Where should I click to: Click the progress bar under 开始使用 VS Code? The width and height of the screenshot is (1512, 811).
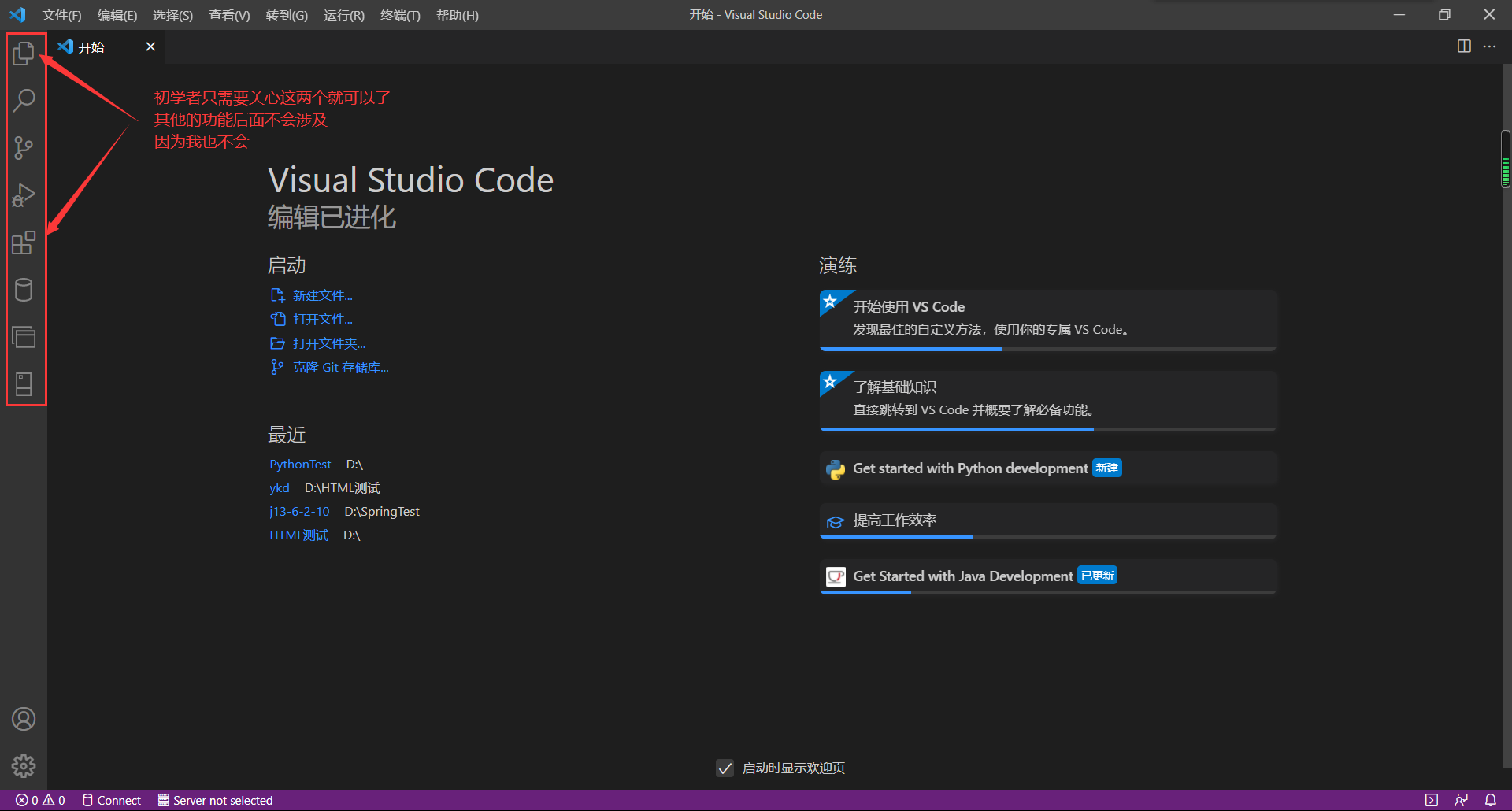(x=1047, y=349)
